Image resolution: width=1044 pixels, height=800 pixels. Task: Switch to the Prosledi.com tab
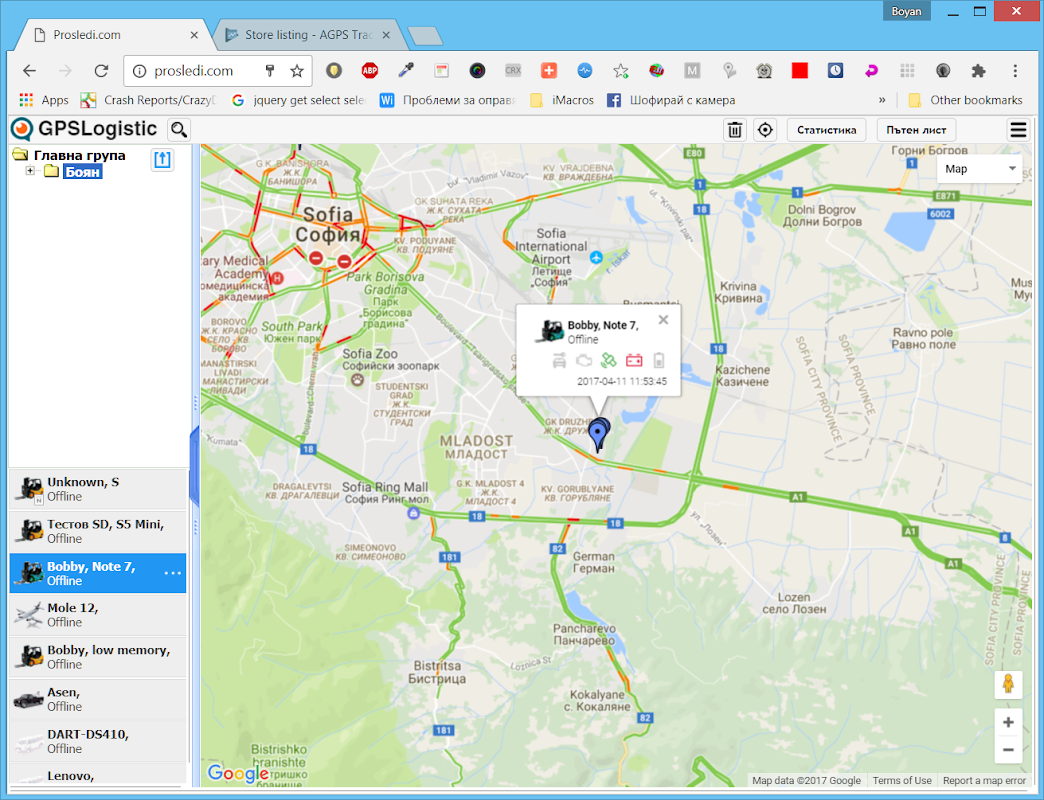point(112,35)
